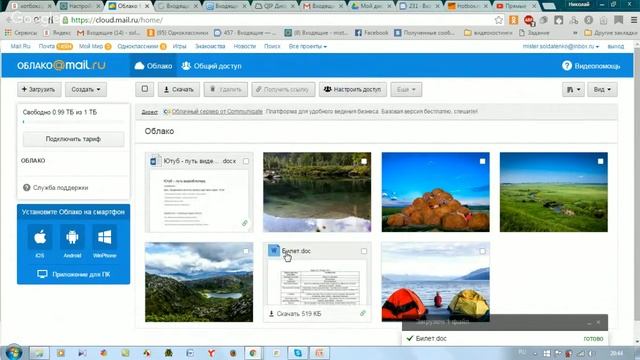Check the mountain valley photo checkbox
The height and width of the screenshot is (360, 640).
[246, 251]
